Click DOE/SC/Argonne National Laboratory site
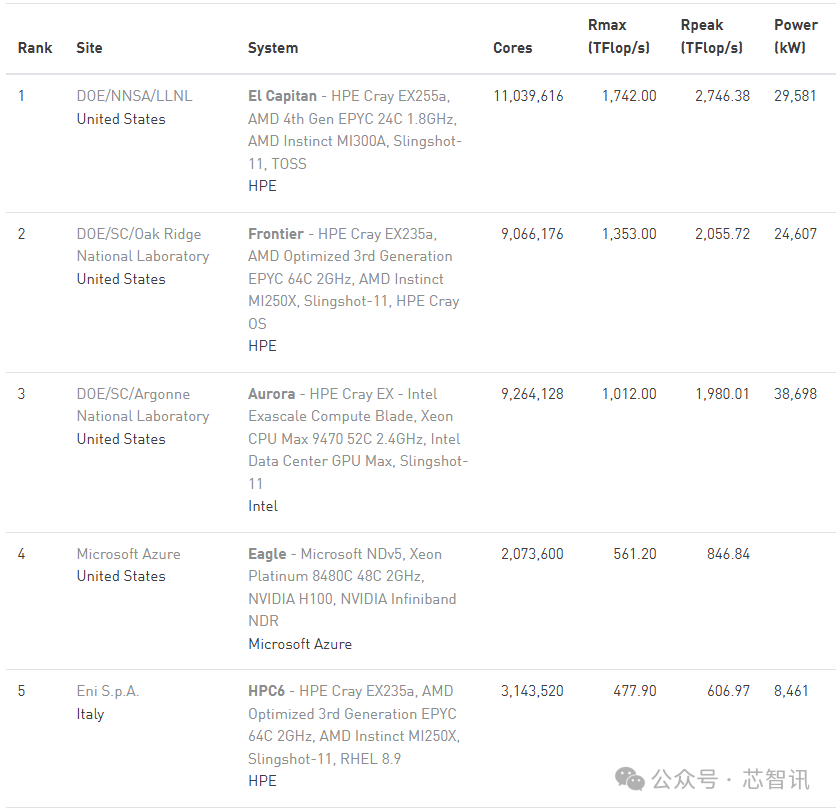This screenshot has width=836, height=812. 143,405
